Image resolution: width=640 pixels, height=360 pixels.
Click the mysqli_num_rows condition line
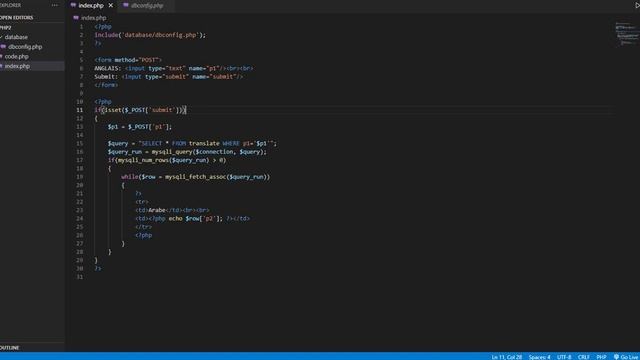point(167,160)
